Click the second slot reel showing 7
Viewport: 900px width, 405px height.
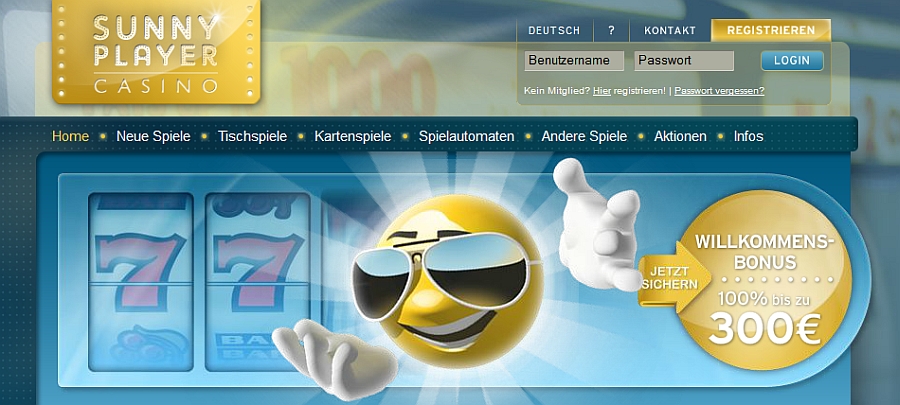[x=258, y=282]
